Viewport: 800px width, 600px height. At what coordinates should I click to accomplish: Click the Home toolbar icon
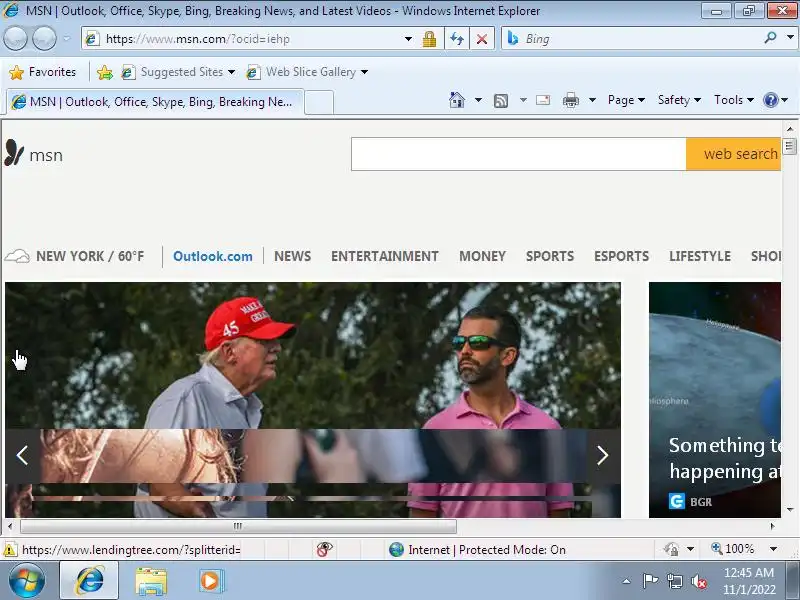(x=457, y=100)
